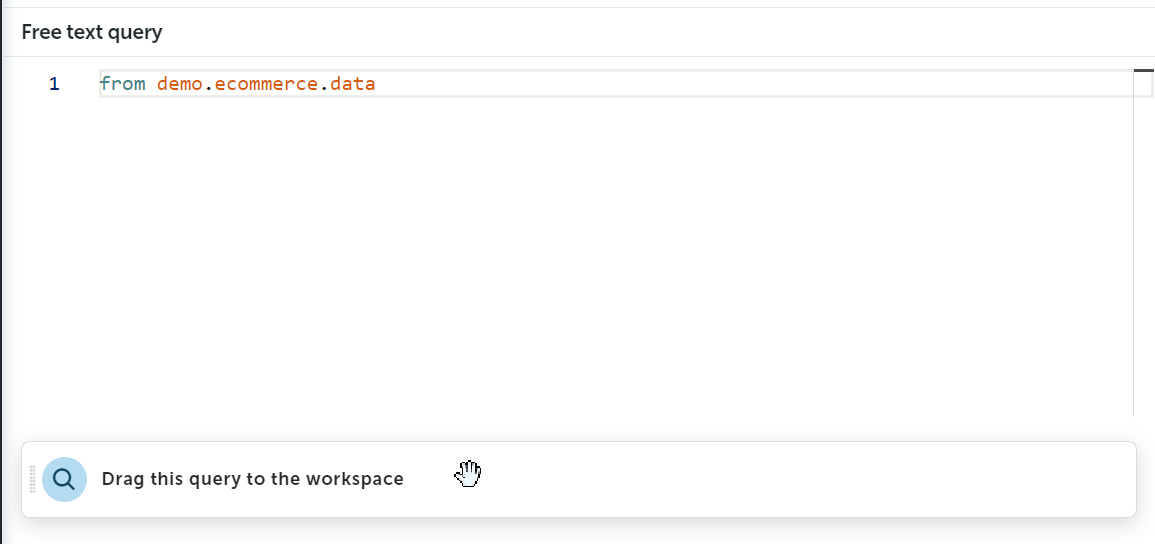Viewport: 1155px width, 544px height.
Task: Click blank header space right of Free text query
Action: tap(656, 32)
